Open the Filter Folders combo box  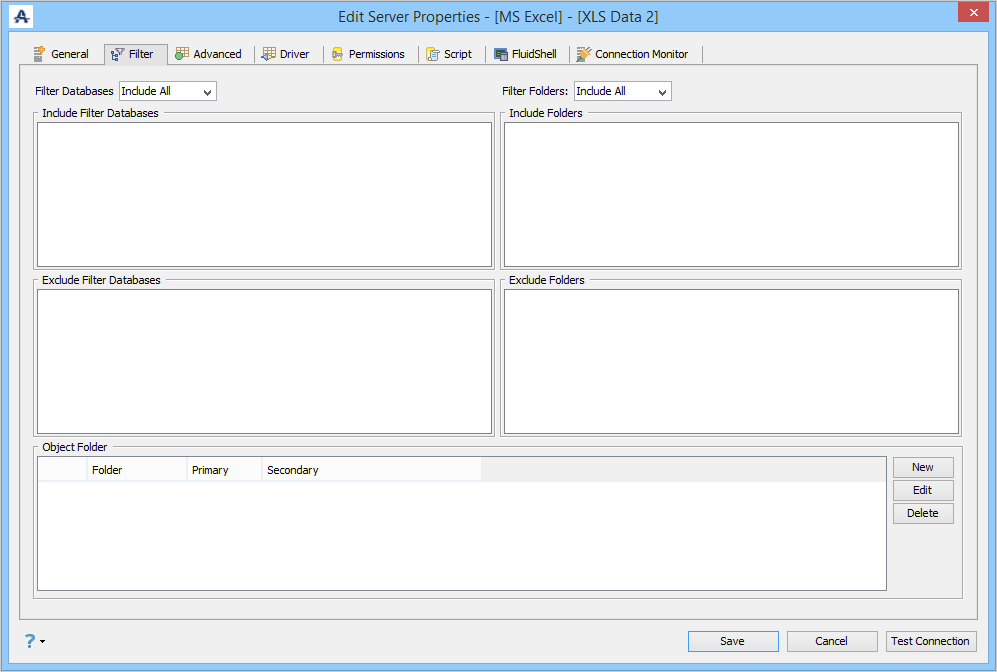(x=622, y=91)
